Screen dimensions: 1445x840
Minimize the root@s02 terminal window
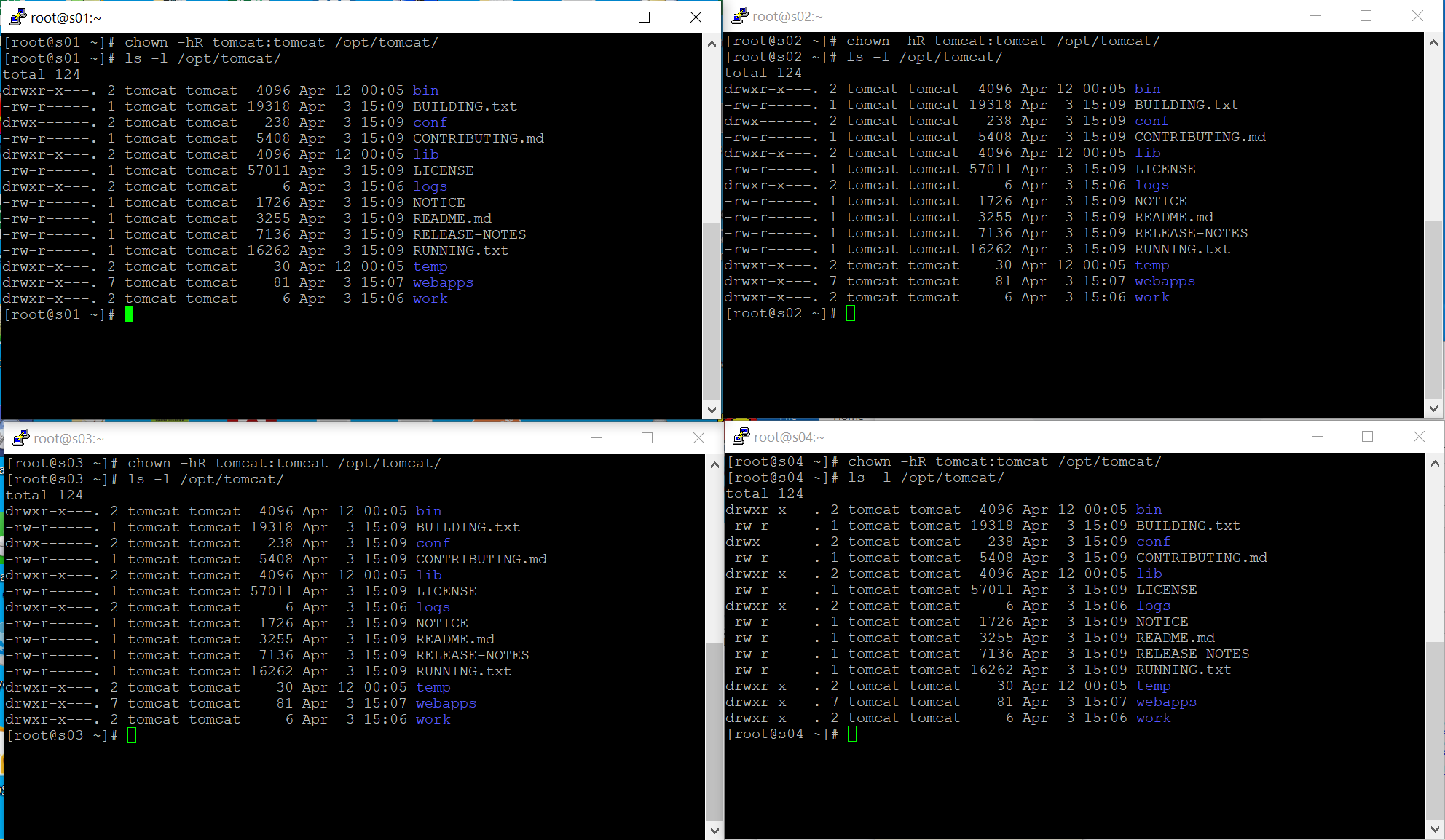(1315, 15)
